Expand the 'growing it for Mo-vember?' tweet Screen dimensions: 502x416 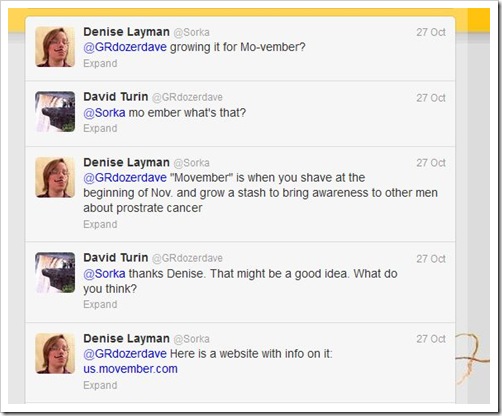click(100, 63)
